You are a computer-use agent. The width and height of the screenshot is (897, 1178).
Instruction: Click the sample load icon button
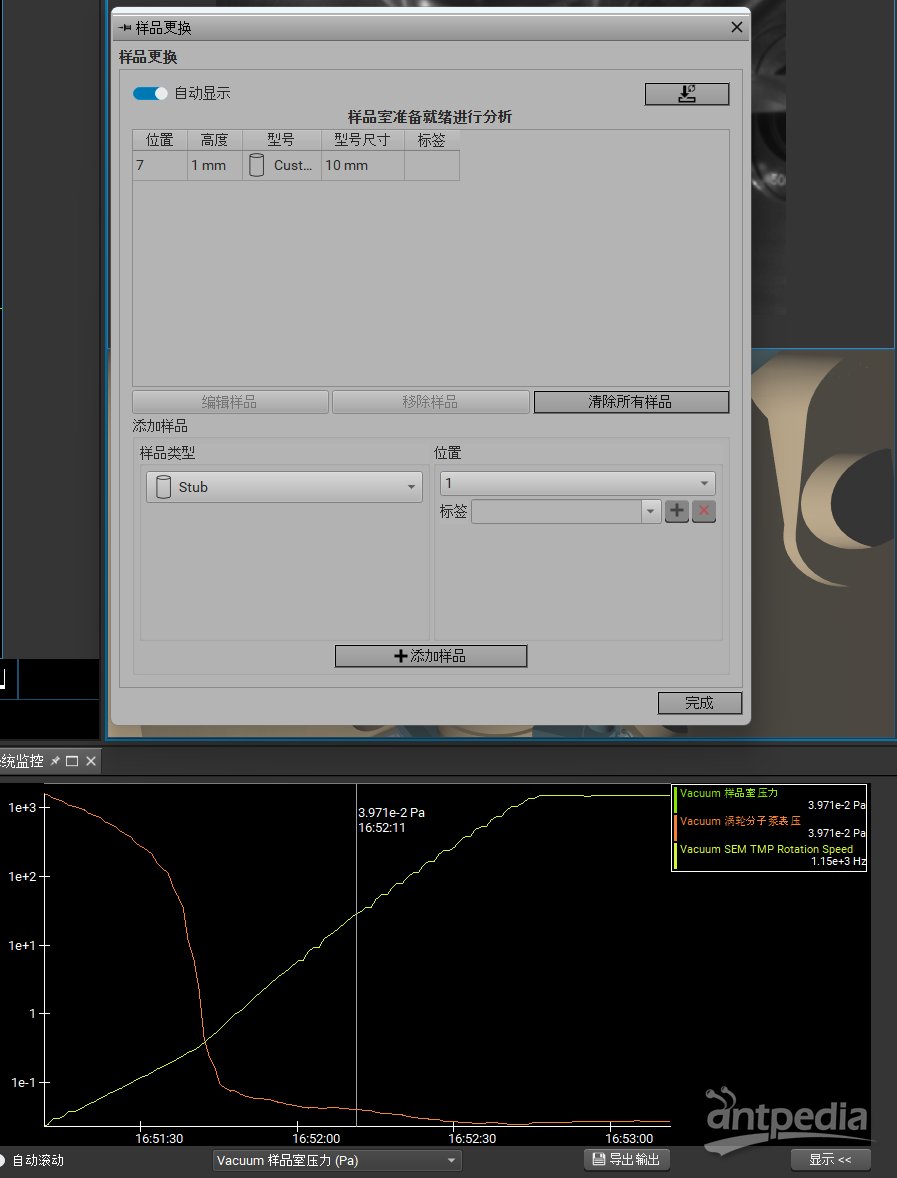click(x=687, y=94)
